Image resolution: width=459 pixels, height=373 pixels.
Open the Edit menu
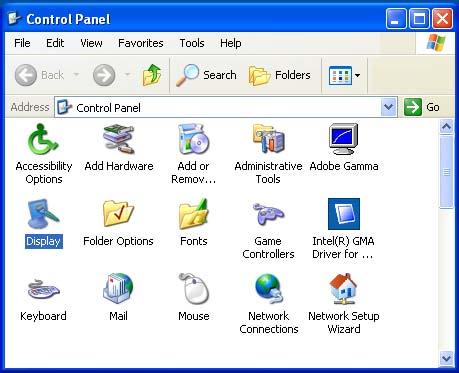[55, 43]
